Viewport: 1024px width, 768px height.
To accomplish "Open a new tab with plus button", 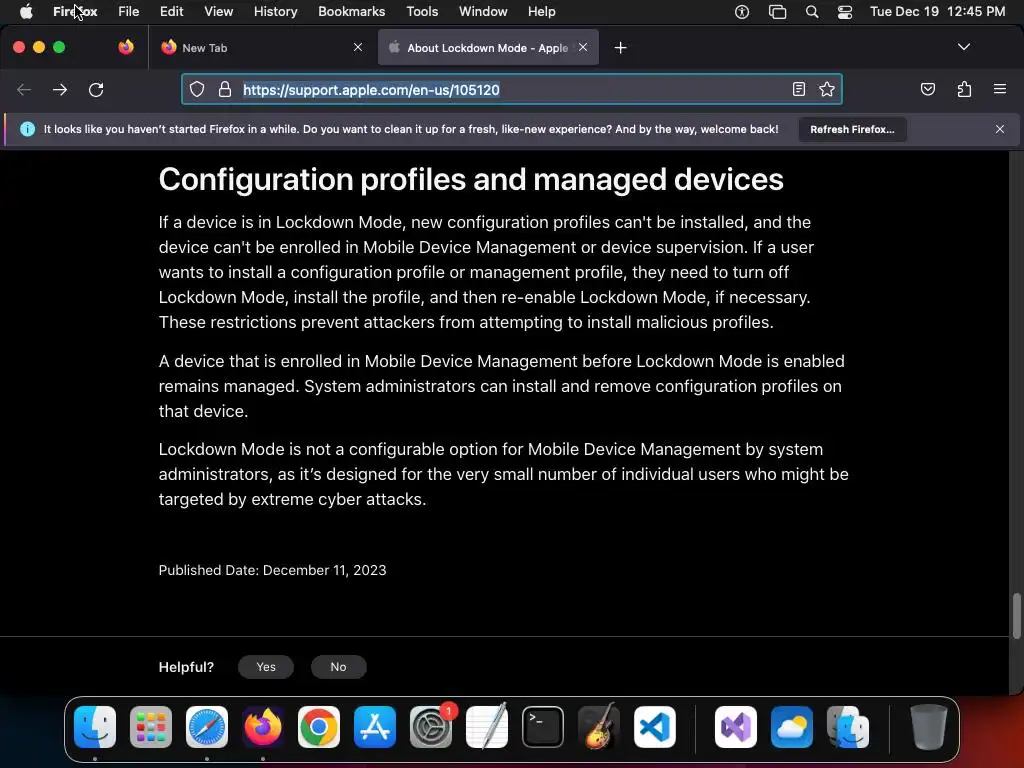I will pos(620,48).
